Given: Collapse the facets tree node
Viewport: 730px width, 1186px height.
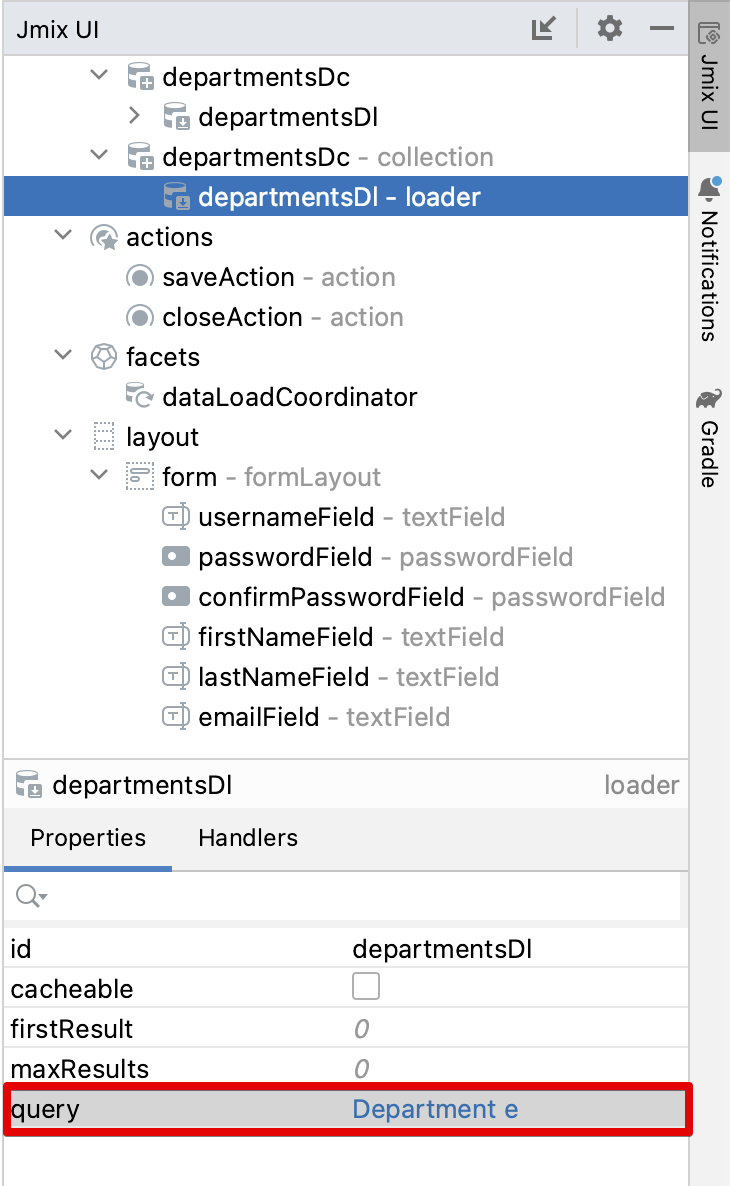Looking at the screenshot, I should (64, 357).
